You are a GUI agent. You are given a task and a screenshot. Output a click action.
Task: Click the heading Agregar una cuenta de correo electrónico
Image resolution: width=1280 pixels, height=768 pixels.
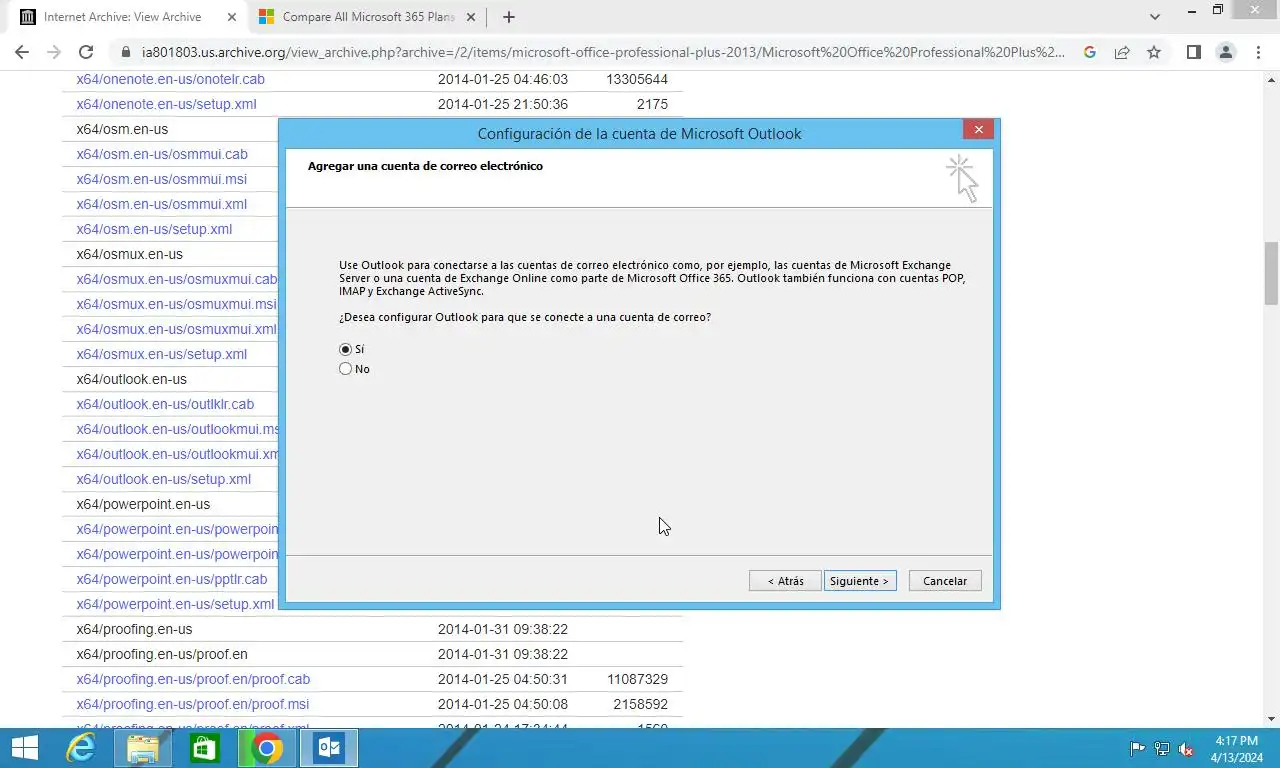pos(425,166)
